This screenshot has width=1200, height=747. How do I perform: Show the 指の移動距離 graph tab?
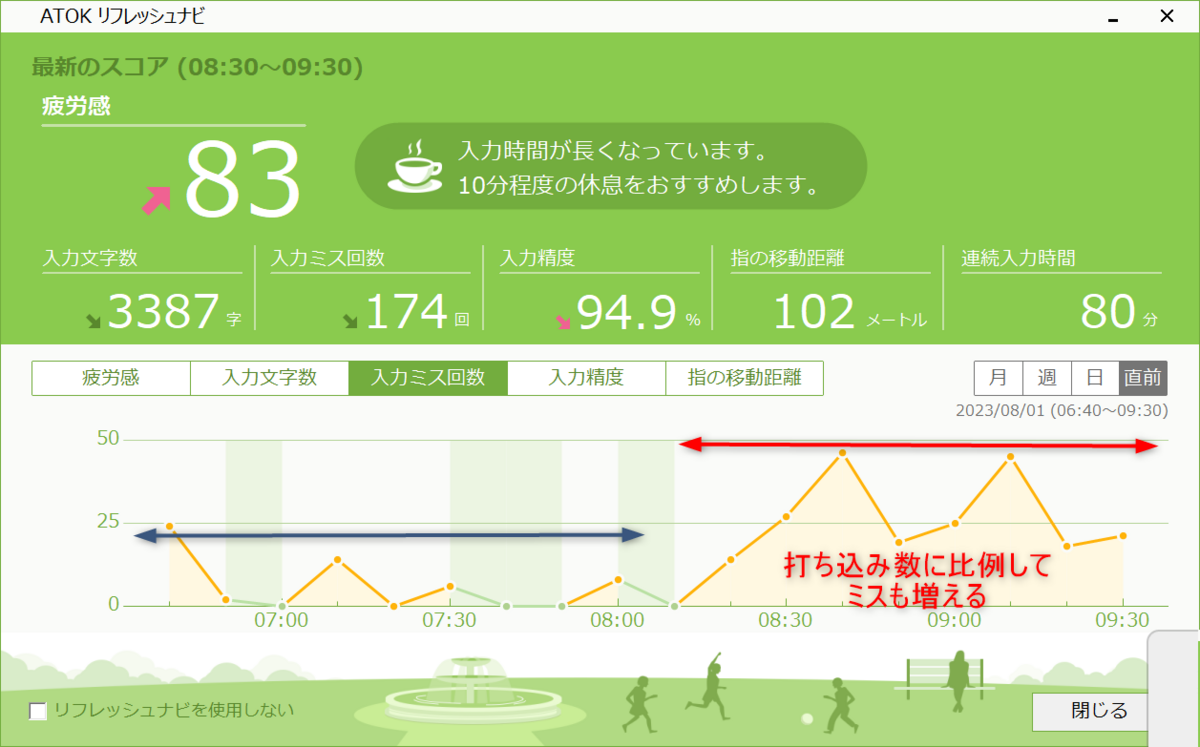[744, 378]
